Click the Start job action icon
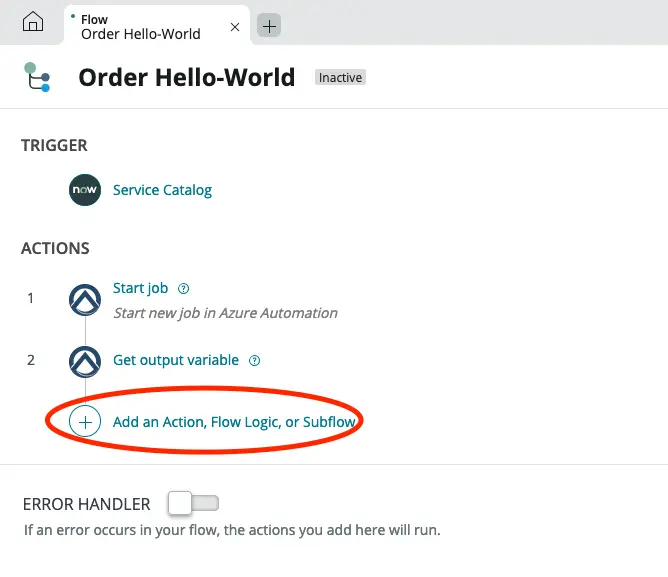Image resolution: width=668 pixels, height=577 pixels. pyautogui.click(x=85, y=298)
